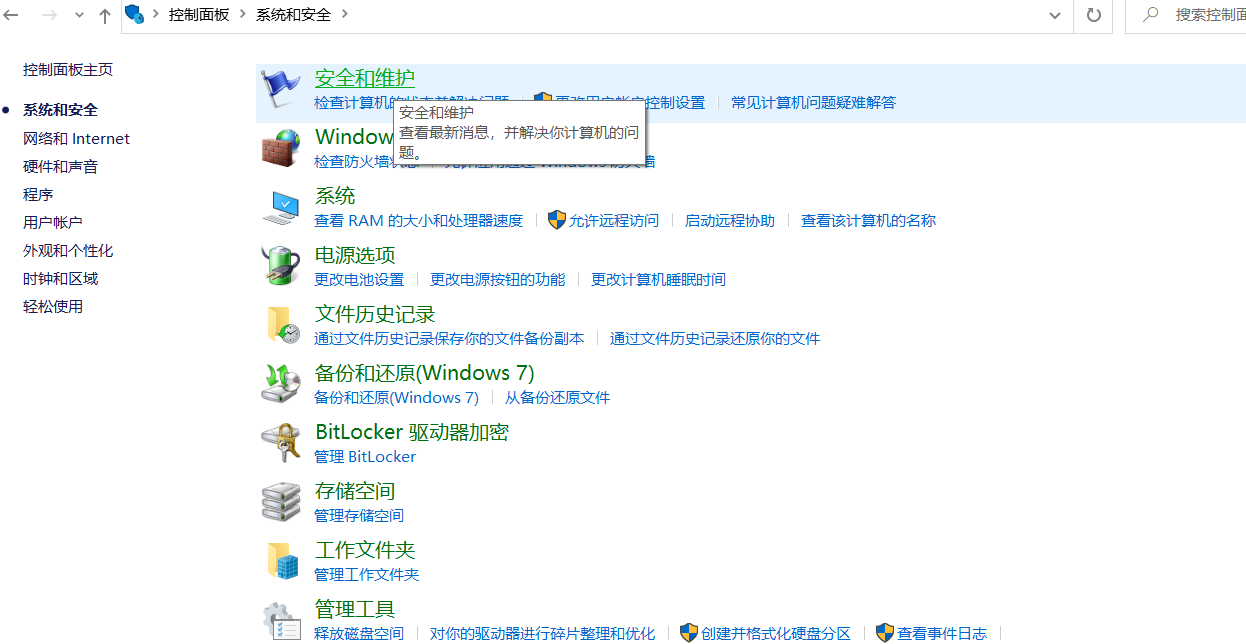Click the Administrative Tools gear icon
This screenshot has height=644, width=1246.
(281, 620)
